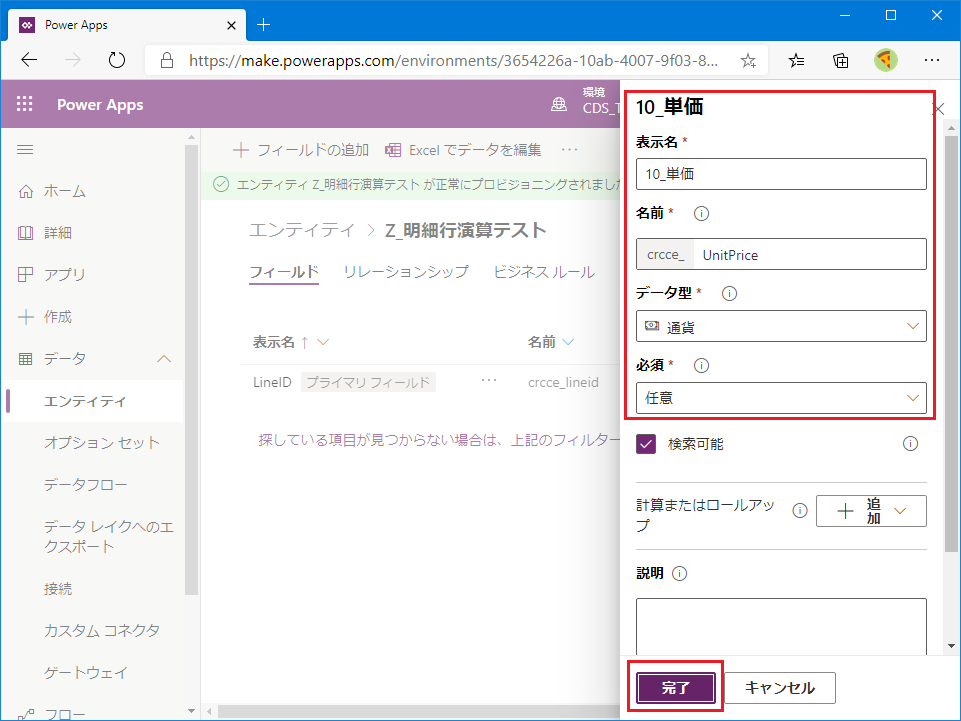Click the 完了 button
This screenshot has height=721, width=961.
tap(675, 688)
